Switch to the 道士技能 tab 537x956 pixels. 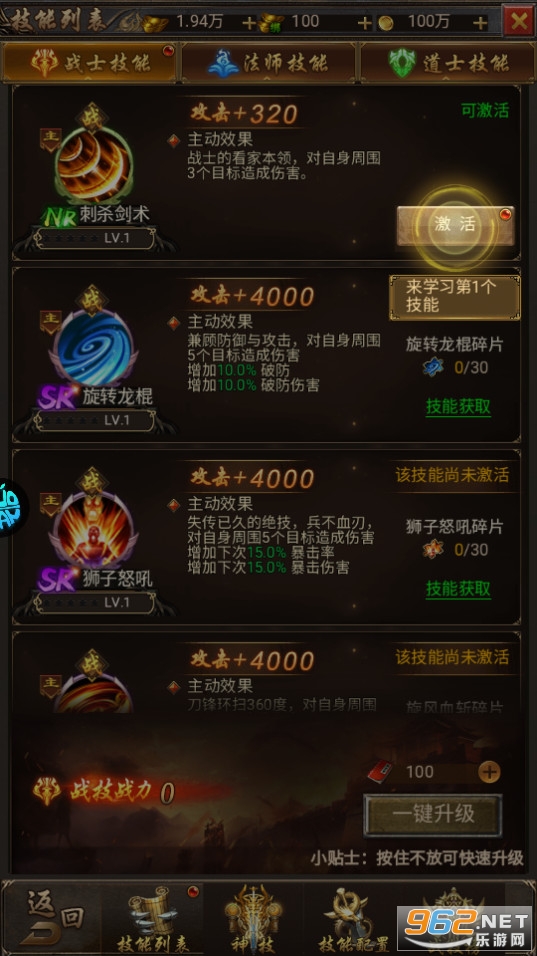[x=447, y=63]
